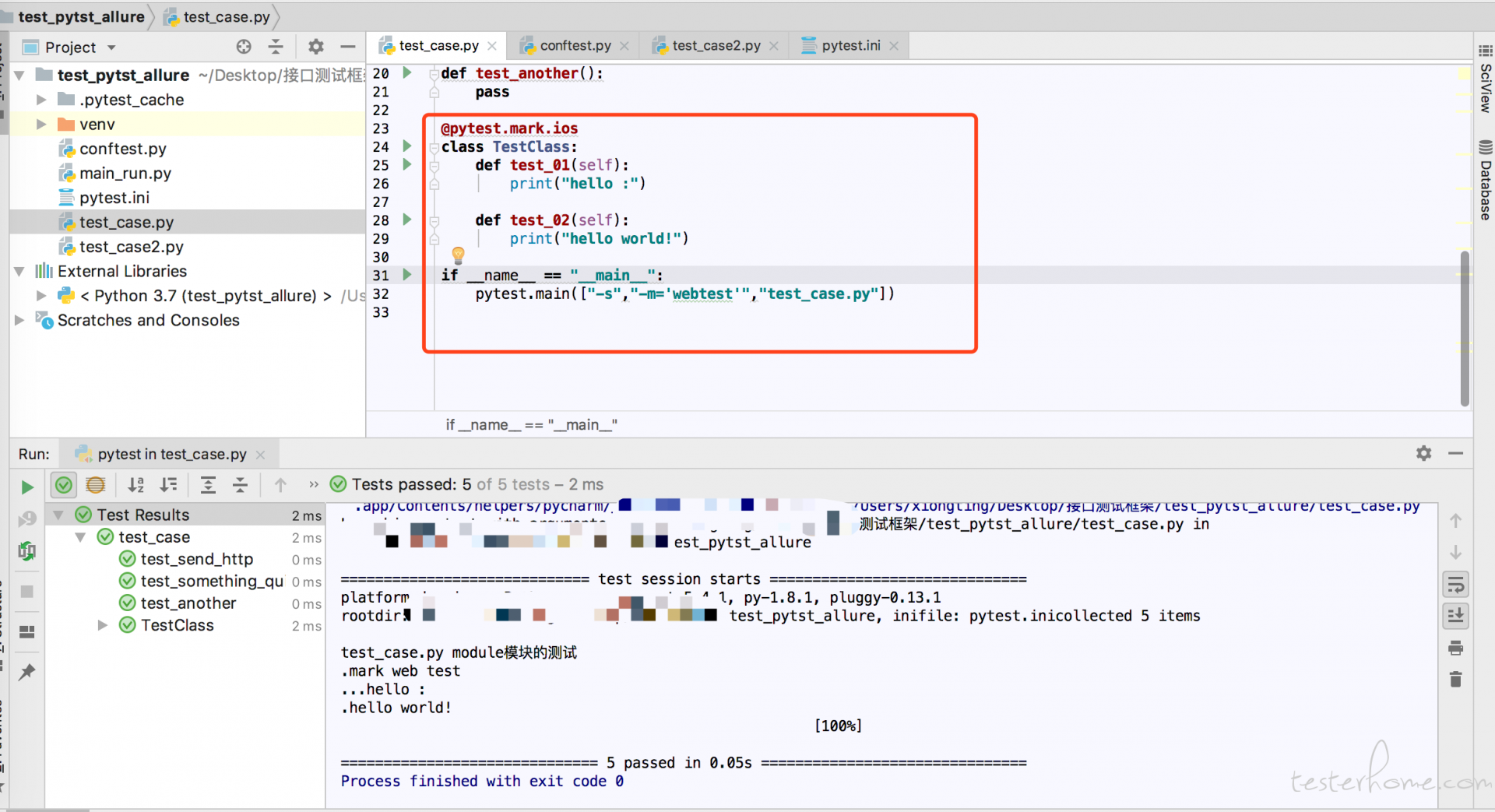Toggle show ignored tests button
Viewport: 1495px width, 812px height.
click(96, 485)
